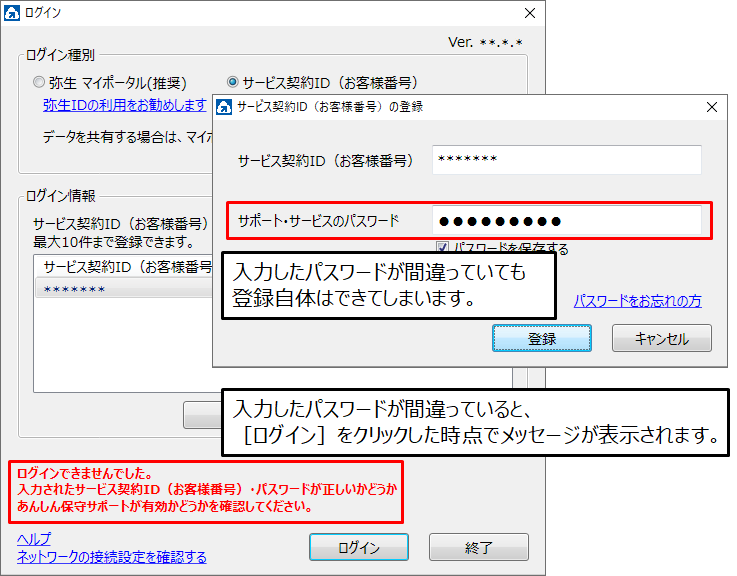
Task: Select the 弥生 マイポータル(推奨) radio button
Action: click(39, 82)
